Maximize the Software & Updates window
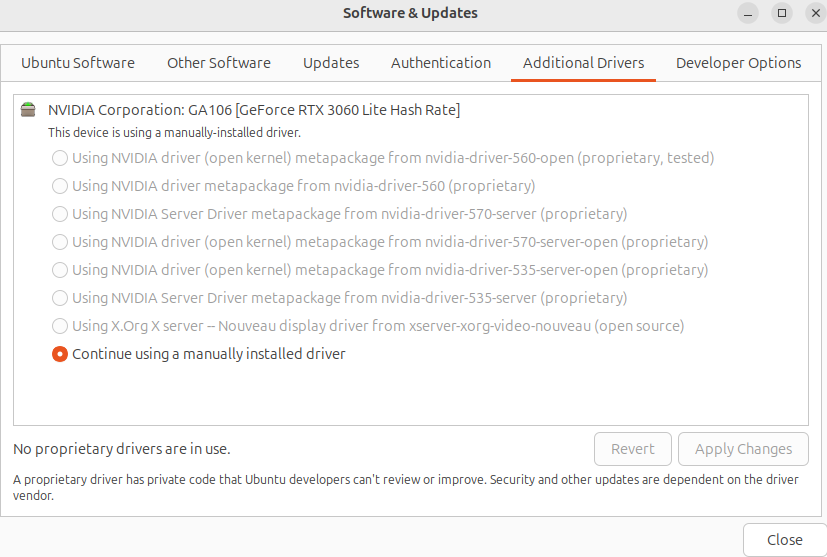The width and height of the screenshot is (827, 557). point(782,13)
